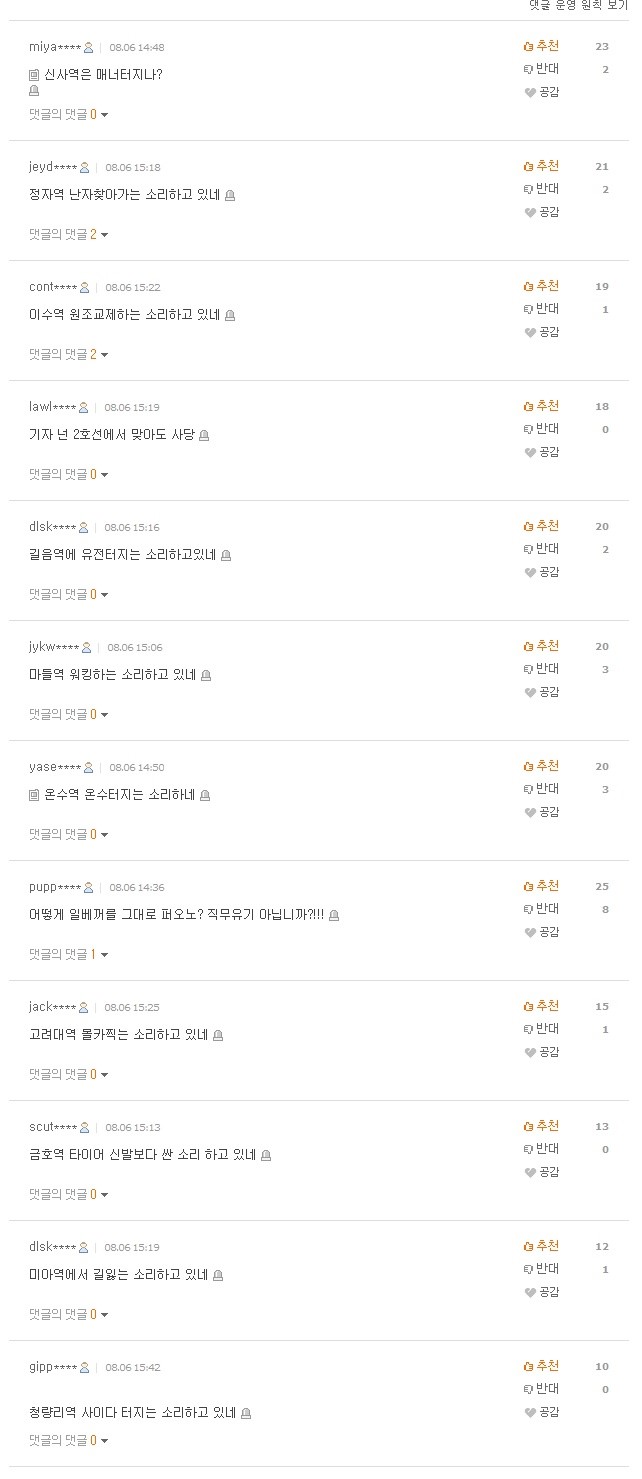Open 댓글 운영 원칙 보기 link

click(578, 5)
